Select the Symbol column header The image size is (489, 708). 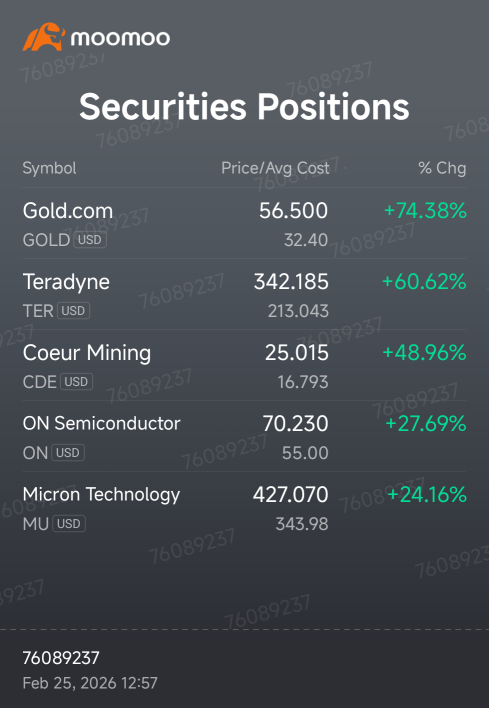49,168
